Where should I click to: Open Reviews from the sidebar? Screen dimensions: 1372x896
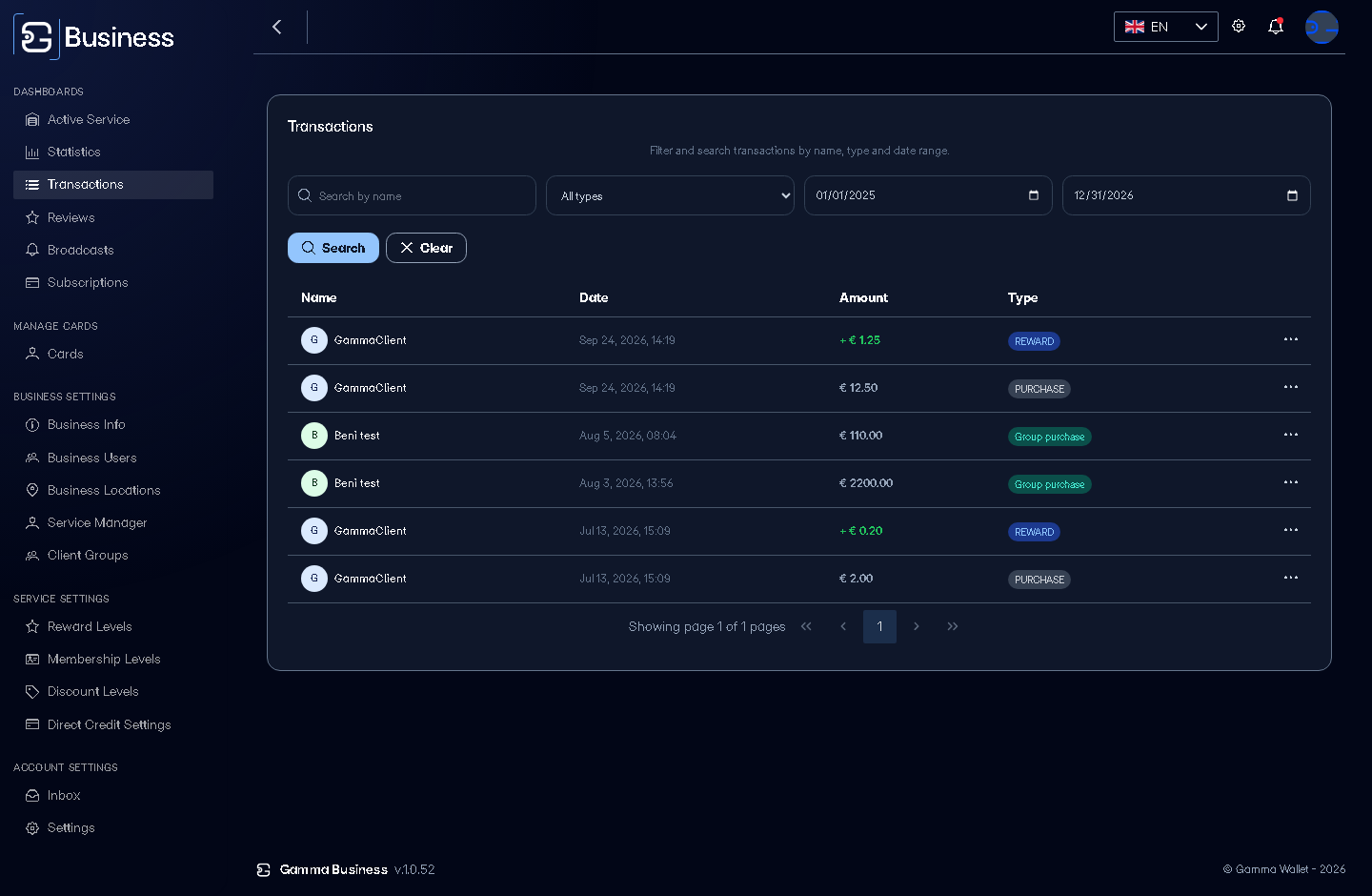tap(113, 217)
